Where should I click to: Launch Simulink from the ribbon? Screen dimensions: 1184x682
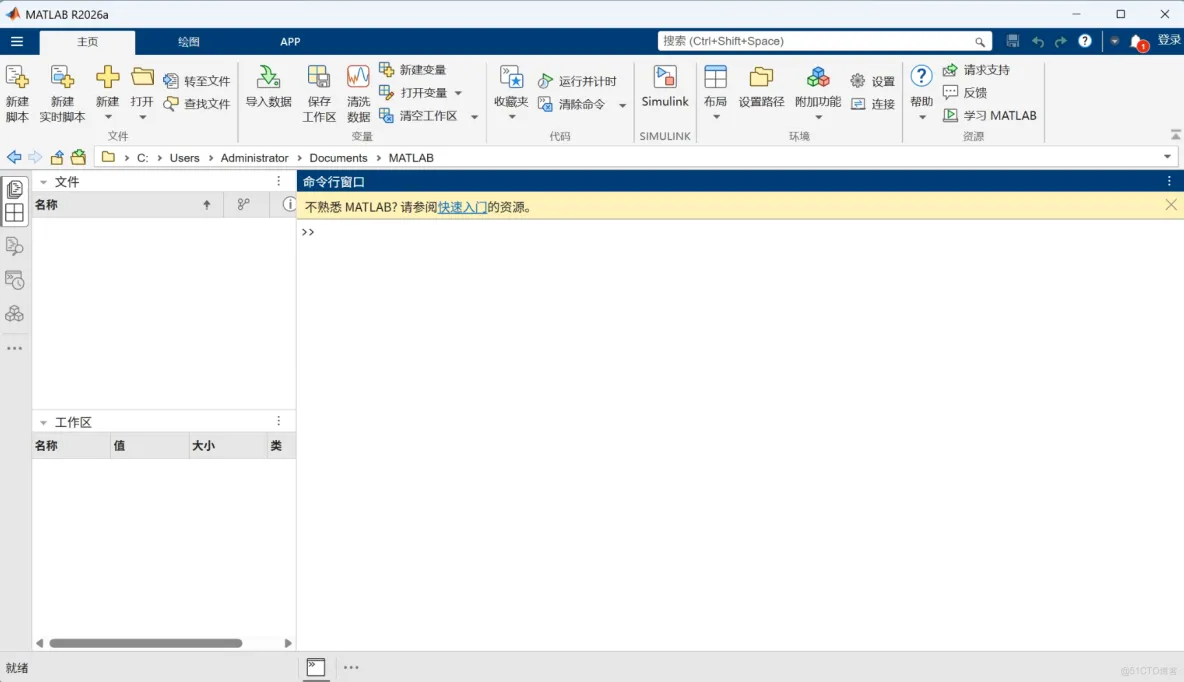pos(664,87)
